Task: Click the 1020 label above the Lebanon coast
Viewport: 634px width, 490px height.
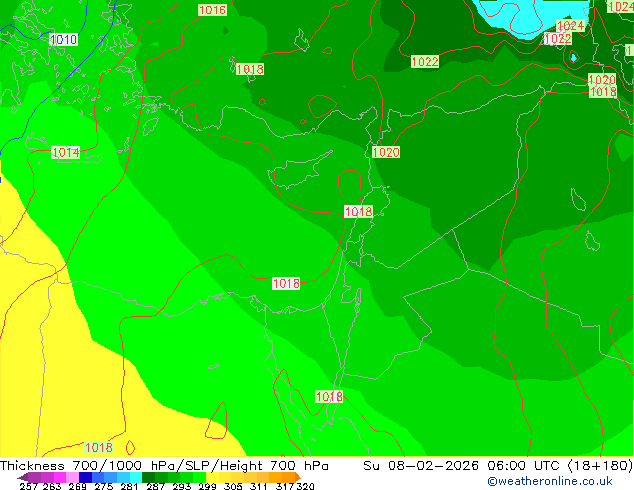Action: (386, 152)
